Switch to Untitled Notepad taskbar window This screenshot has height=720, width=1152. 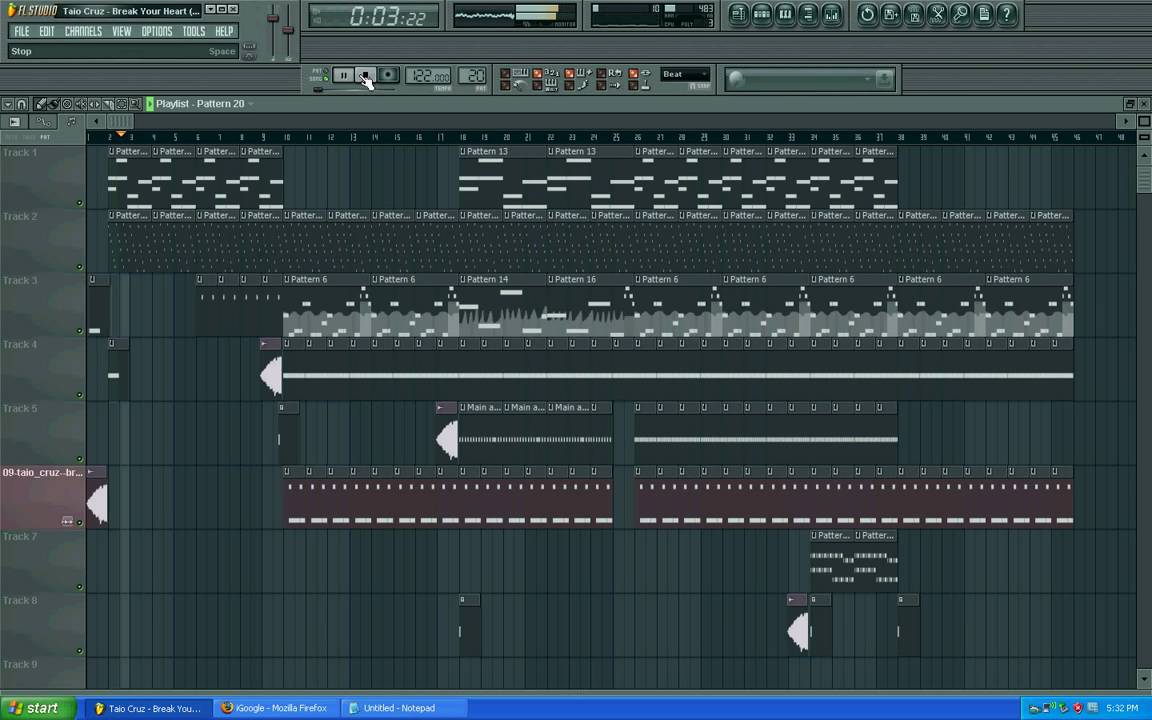(x=404, y=708)
